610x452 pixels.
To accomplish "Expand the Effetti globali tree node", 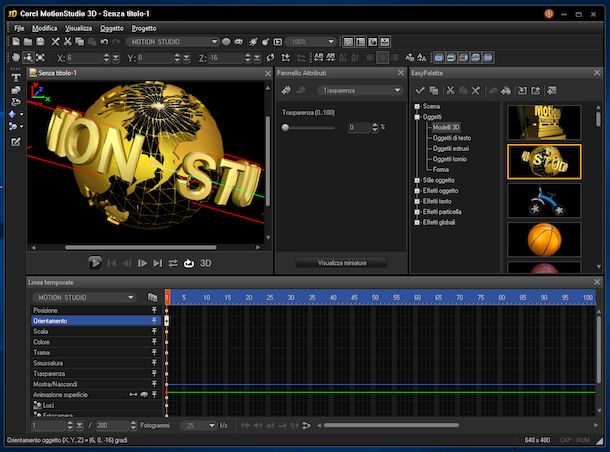I will (417, 222).
